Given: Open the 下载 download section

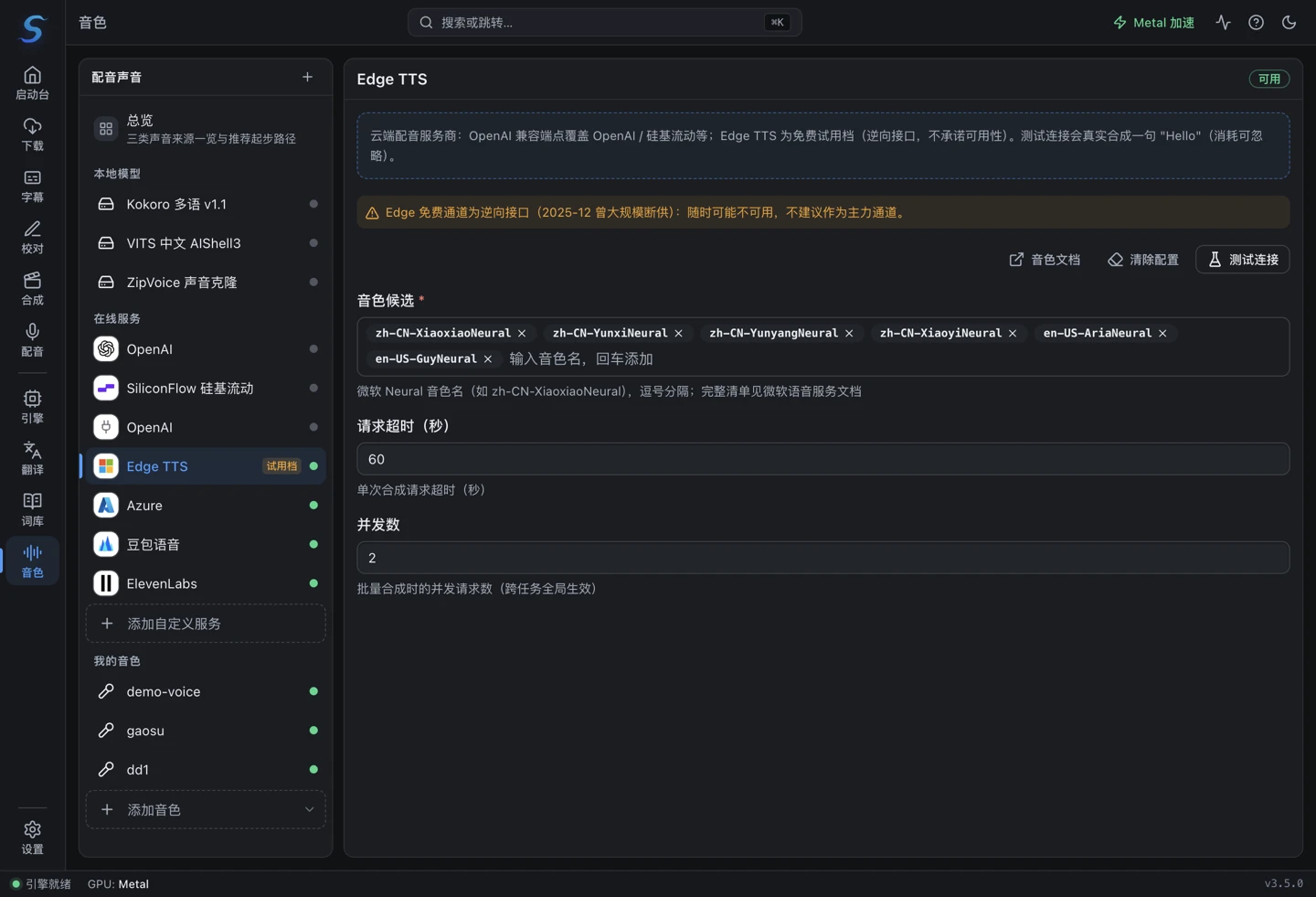Looking at the screenshot, I should pyautogui.click(x=32, y=134).
